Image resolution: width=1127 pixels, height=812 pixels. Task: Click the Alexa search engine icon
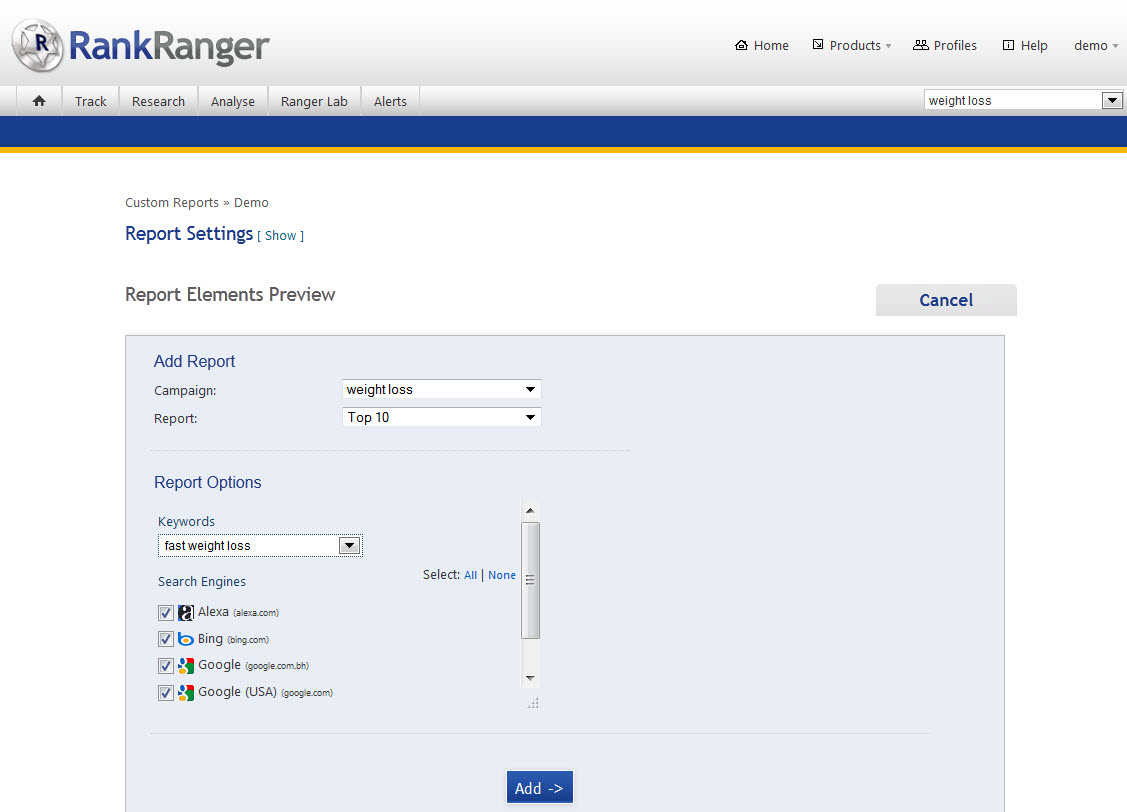(x=185, y=613)
